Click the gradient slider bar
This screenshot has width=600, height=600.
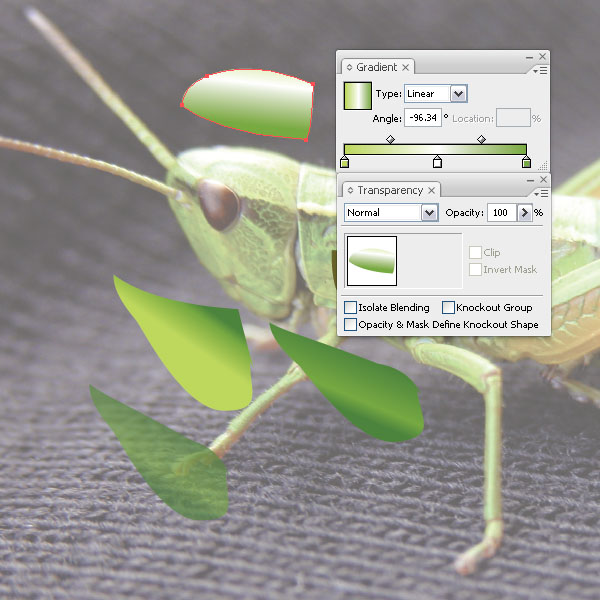pos(435,149)
